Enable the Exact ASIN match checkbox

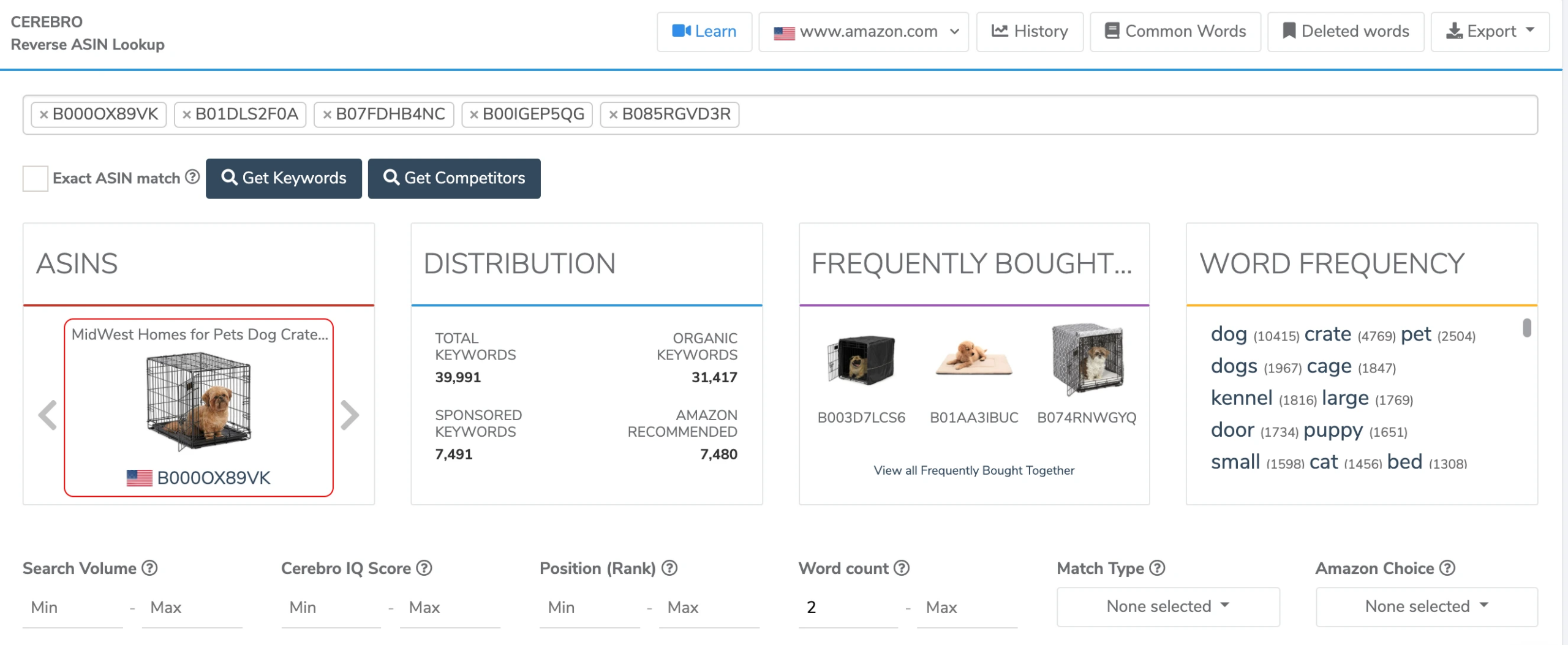tap(35, 178)
